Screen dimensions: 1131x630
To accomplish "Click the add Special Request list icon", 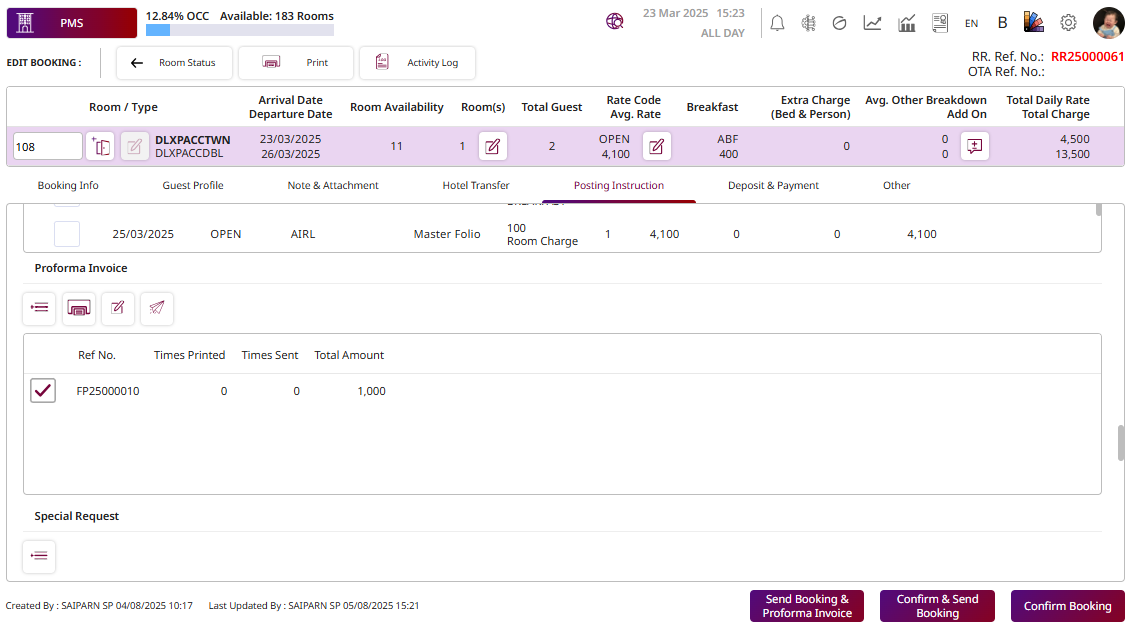I will 39,556.
